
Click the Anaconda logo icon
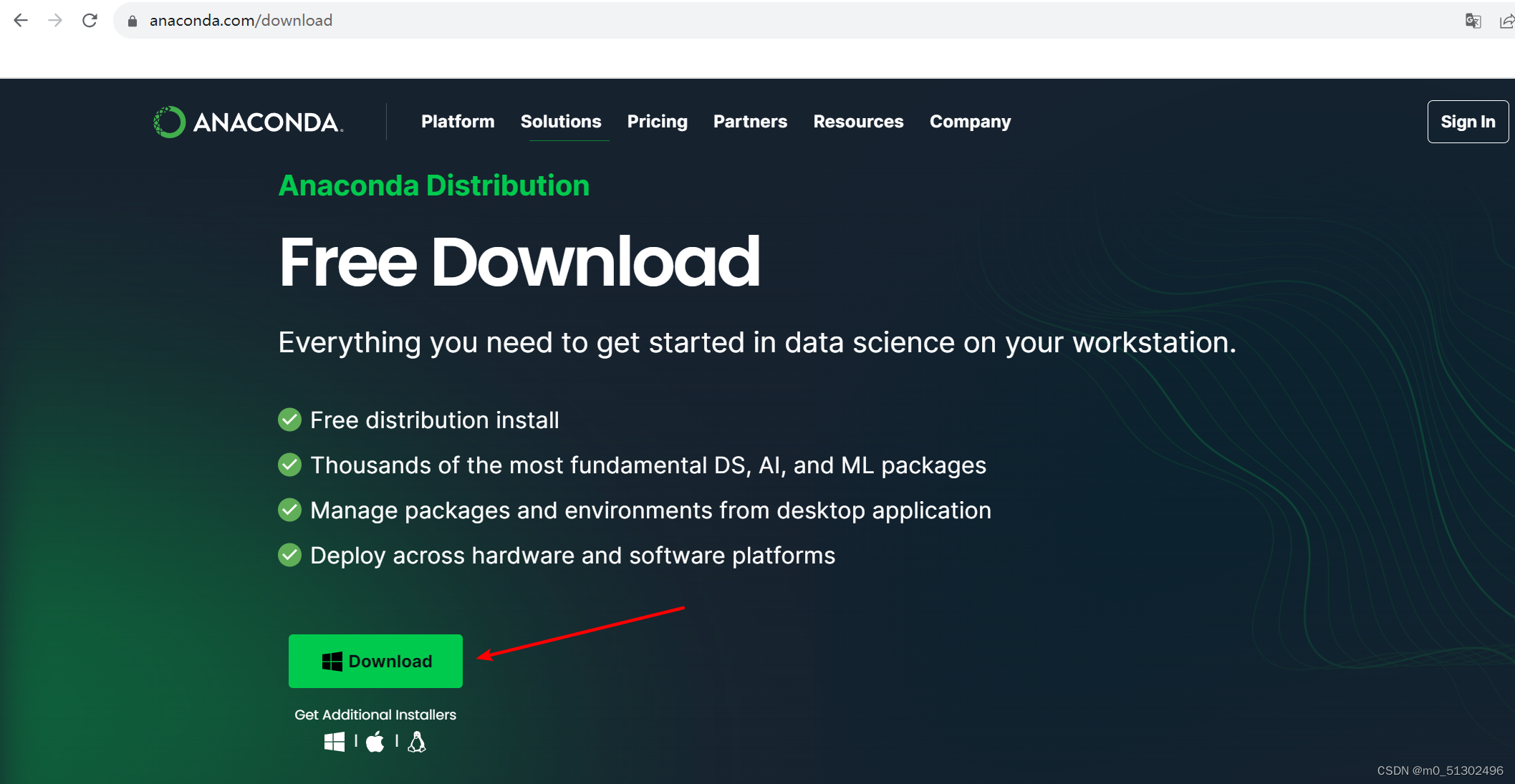click(167, 121)
